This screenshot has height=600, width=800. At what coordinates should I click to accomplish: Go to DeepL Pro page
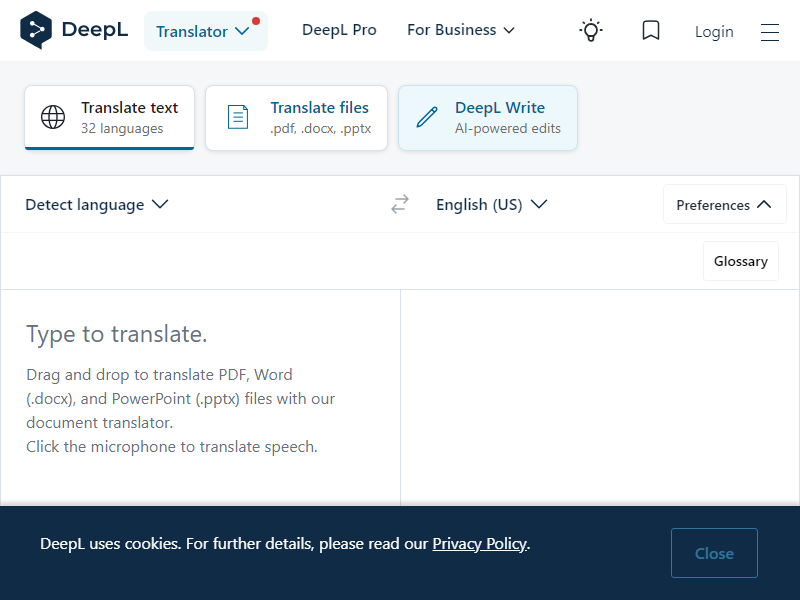pos(339,30)
